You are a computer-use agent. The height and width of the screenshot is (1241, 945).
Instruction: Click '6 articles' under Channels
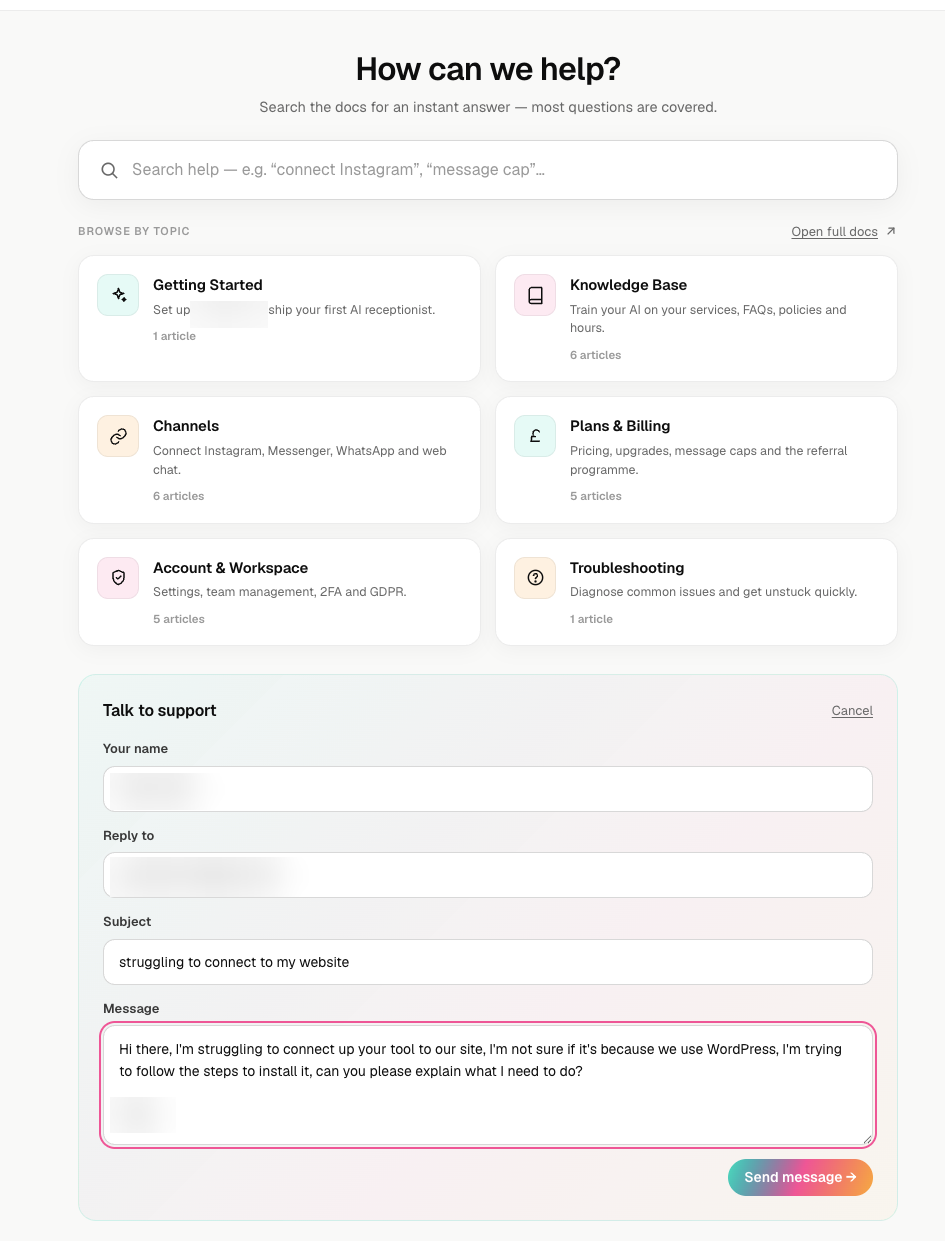coord(178,496)
